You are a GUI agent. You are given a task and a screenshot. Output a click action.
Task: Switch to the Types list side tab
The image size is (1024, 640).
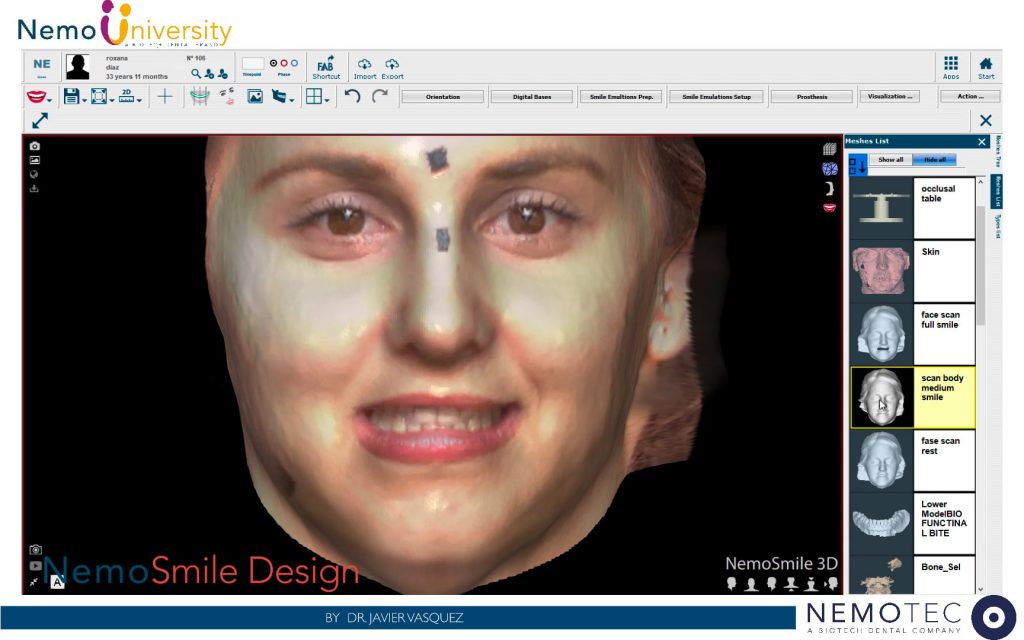[997, 226]
